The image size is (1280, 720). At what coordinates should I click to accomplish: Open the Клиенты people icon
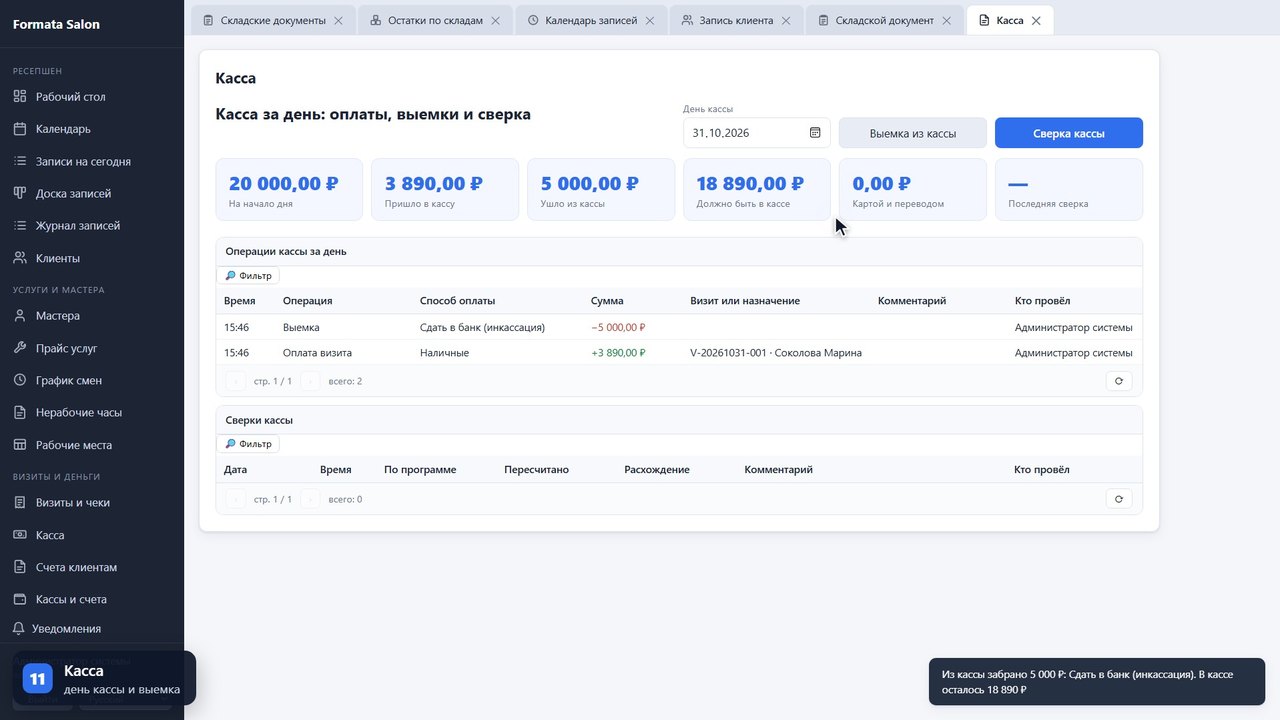(x=20, y=258)
